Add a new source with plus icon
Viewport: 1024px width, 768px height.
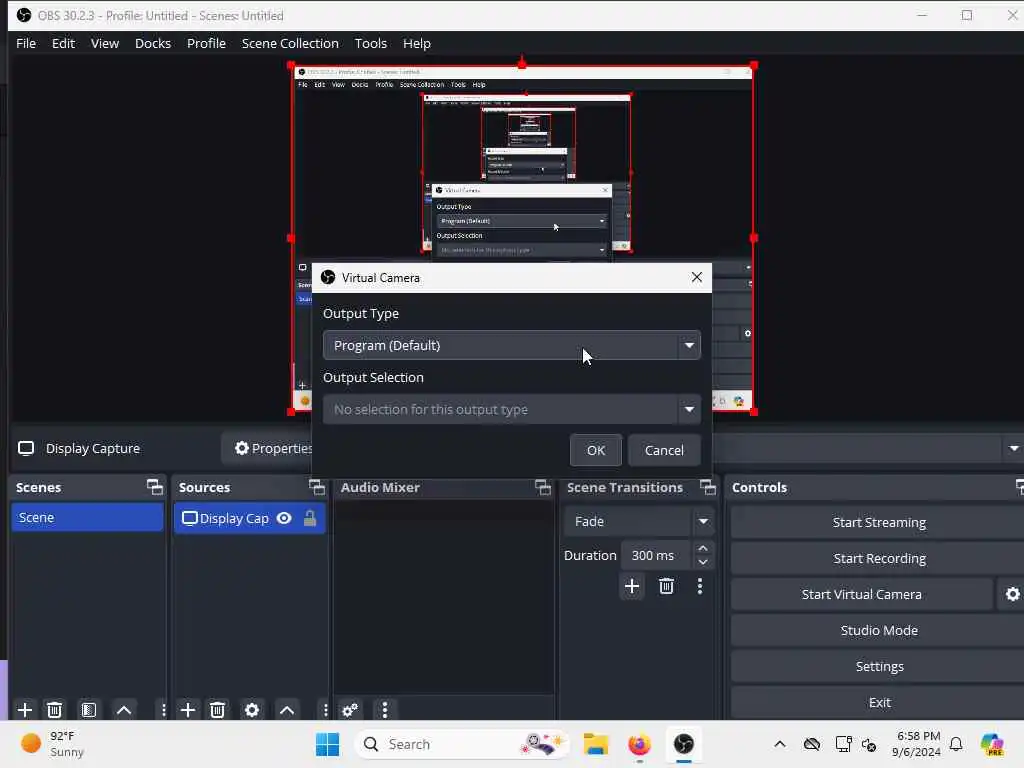tap(187, 710)
